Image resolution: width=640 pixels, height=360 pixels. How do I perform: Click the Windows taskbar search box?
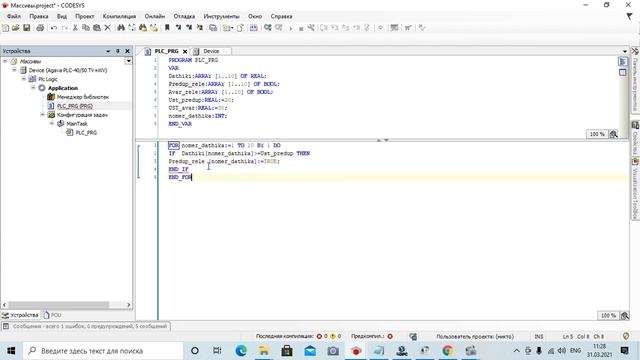point(103,351)
